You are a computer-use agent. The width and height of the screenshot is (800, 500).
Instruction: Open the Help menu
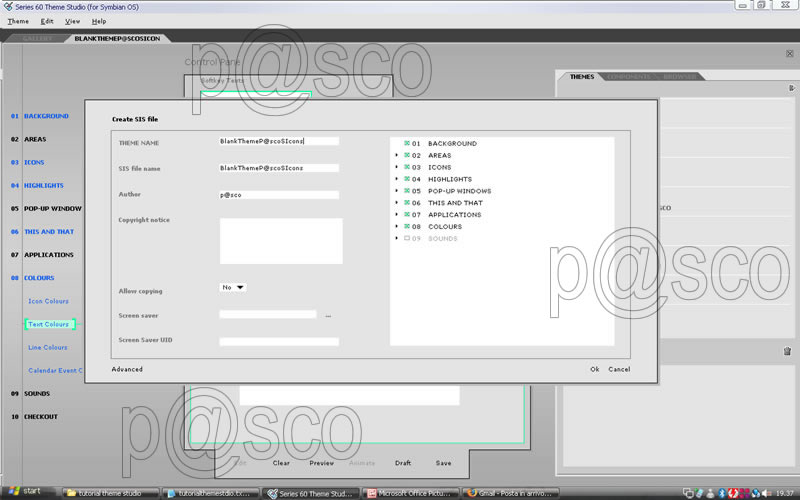click(99, 21)
